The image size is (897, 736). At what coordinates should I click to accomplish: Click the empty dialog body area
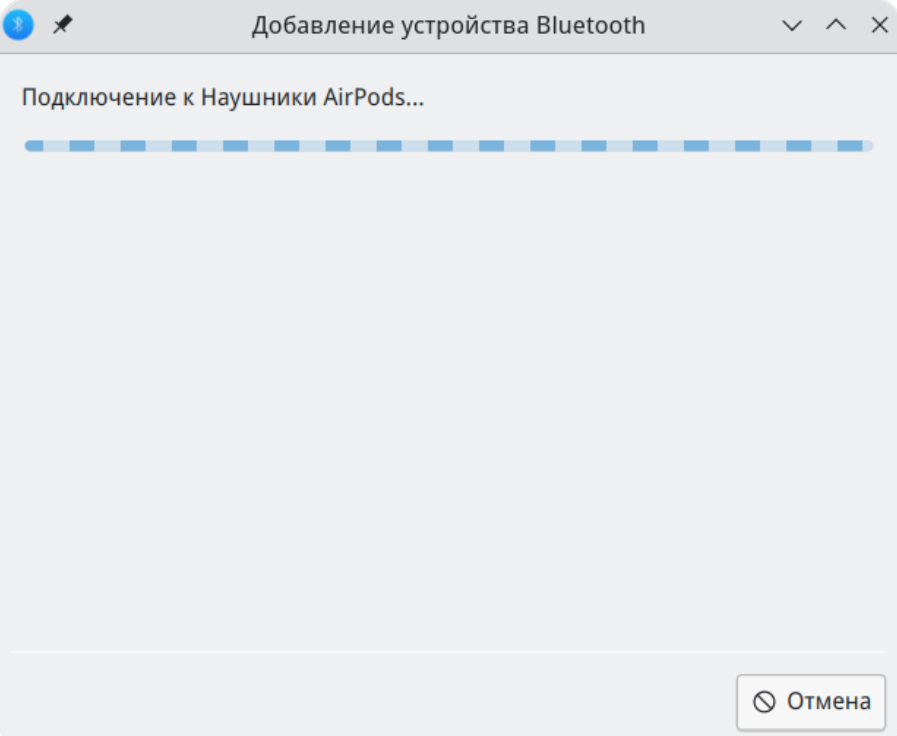coord(448,400)
